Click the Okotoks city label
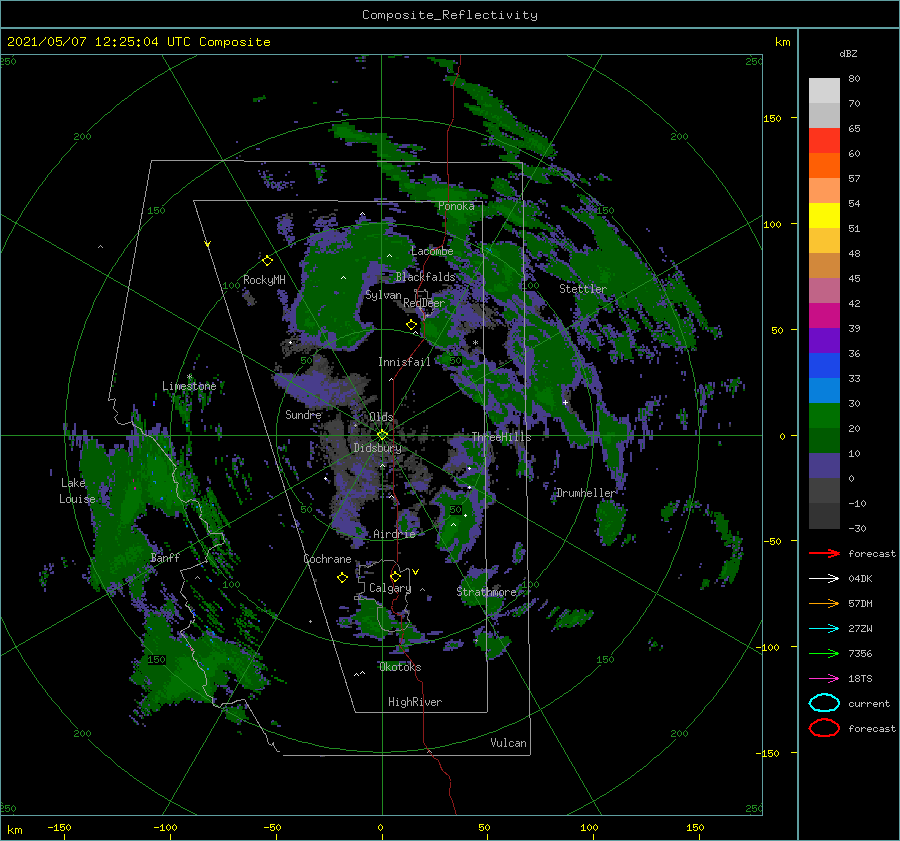Viewport: 900px width, 841px height. point(400,666)
